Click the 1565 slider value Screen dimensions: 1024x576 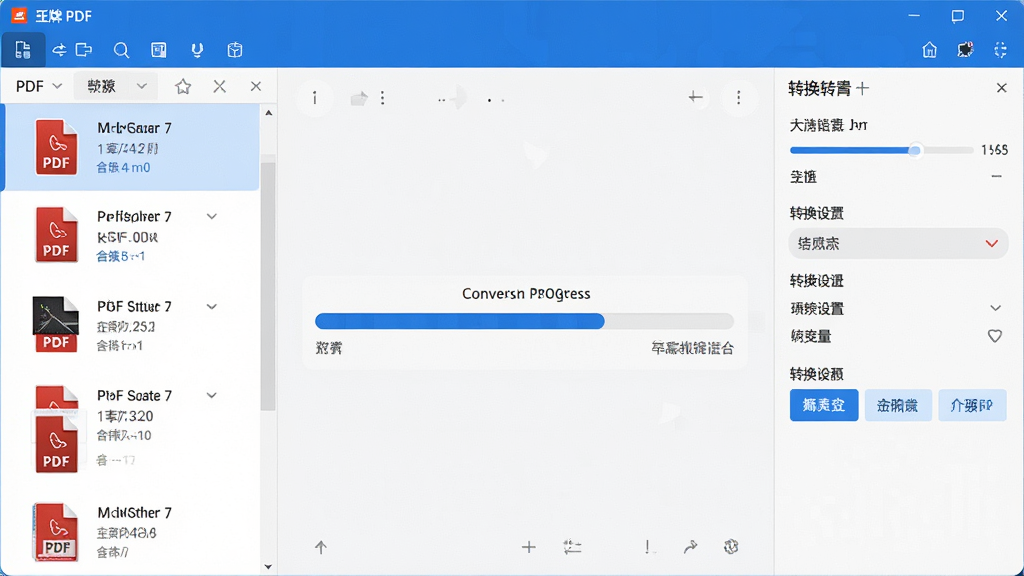coord(994,150)
